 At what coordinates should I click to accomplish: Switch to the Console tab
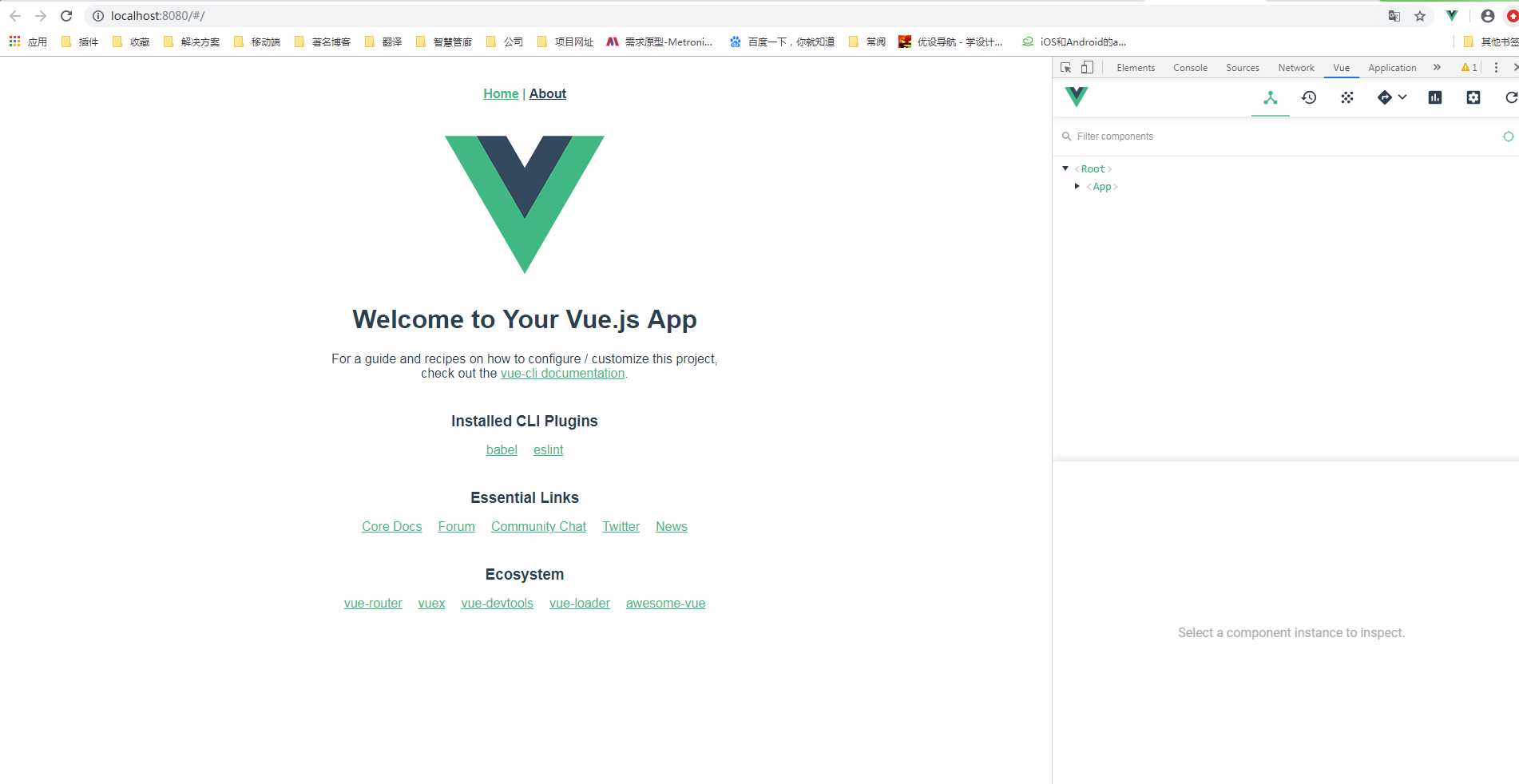pos(1190,68)
